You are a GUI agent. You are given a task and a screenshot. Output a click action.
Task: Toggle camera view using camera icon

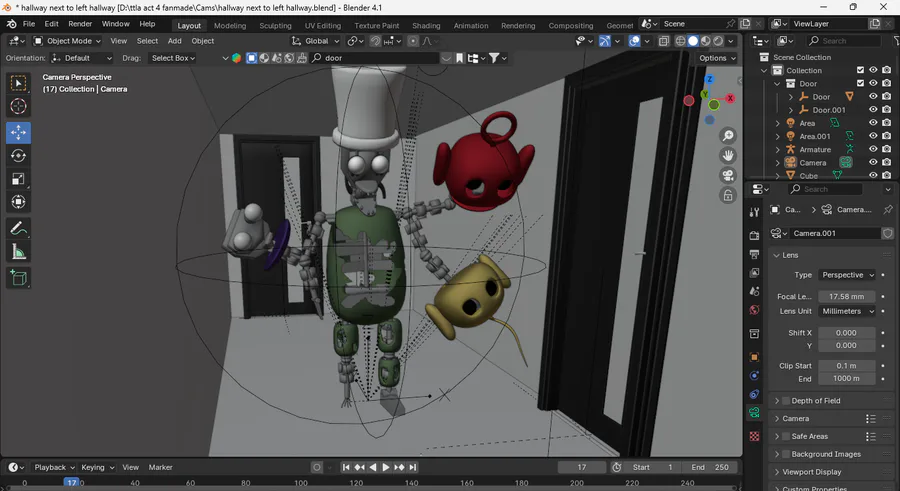pyautogui.click(x=728, y=175)
